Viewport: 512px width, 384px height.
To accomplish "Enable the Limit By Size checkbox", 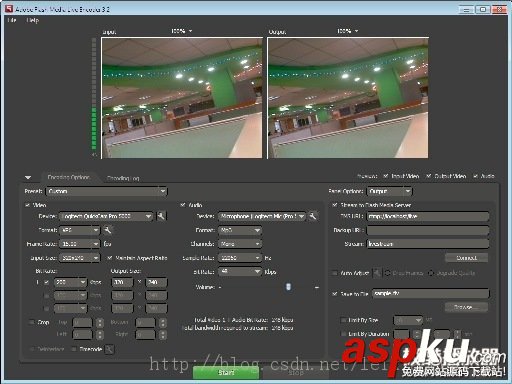I will [x=343, y=320].
